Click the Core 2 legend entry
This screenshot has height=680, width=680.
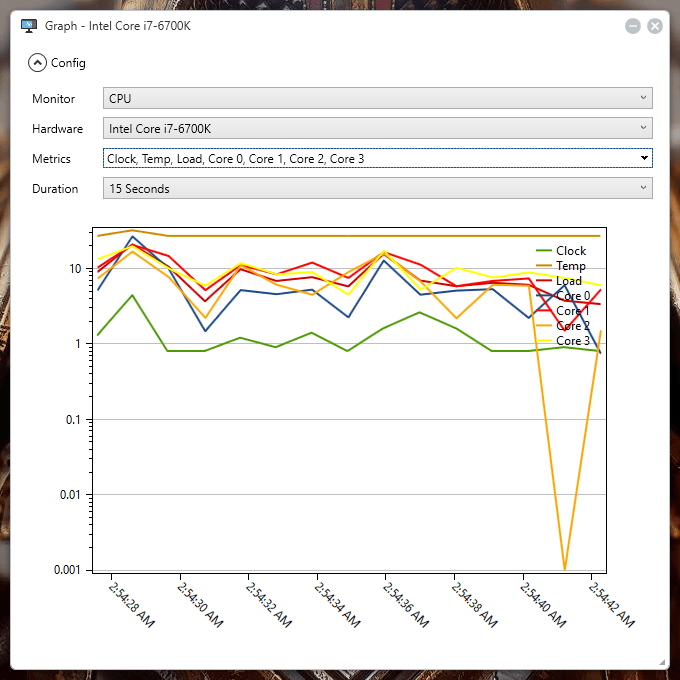[563, 326]
